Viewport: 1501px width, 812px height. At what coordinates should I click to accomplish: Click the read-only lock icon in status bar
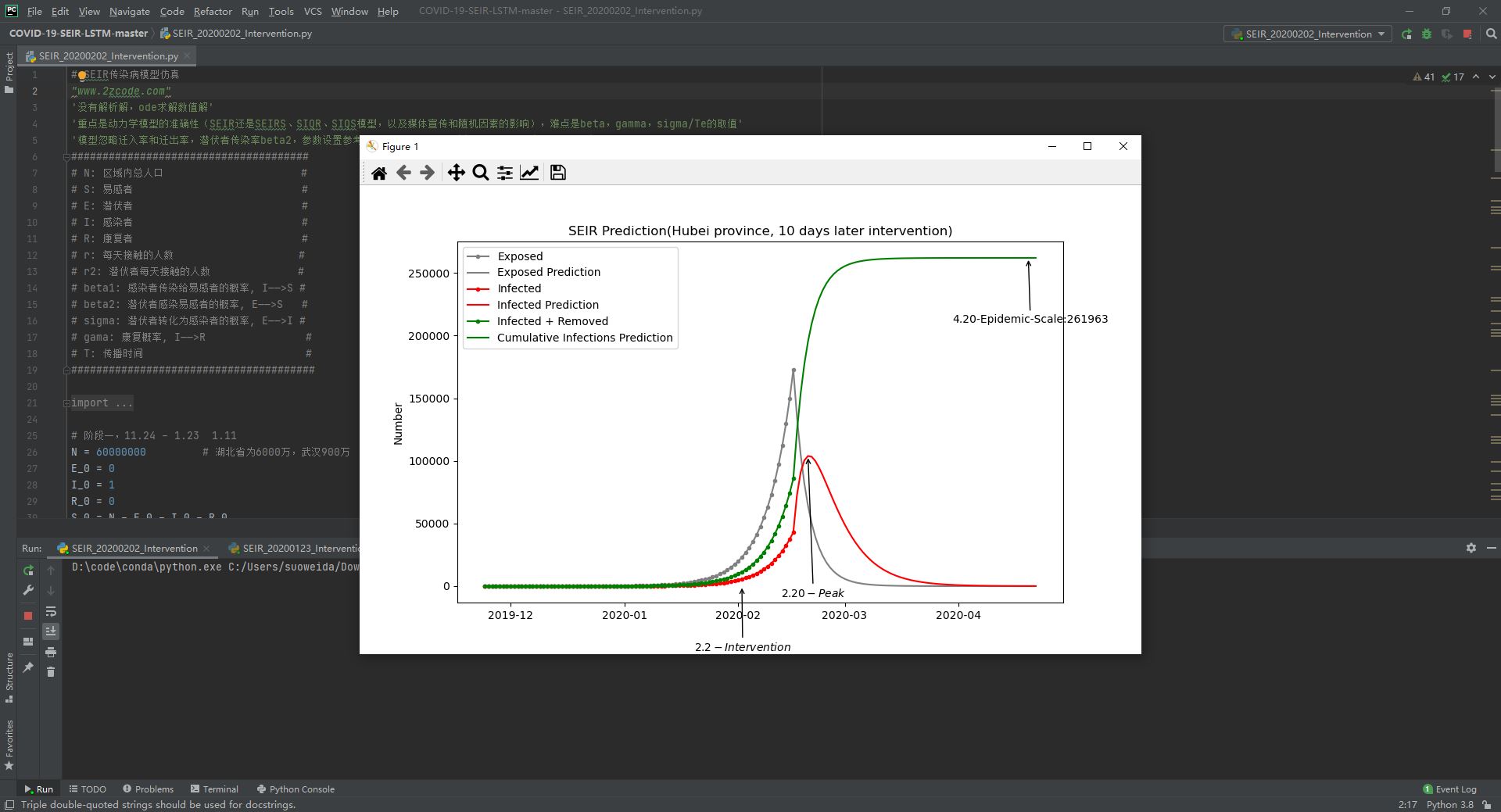tap(1487, 805)
